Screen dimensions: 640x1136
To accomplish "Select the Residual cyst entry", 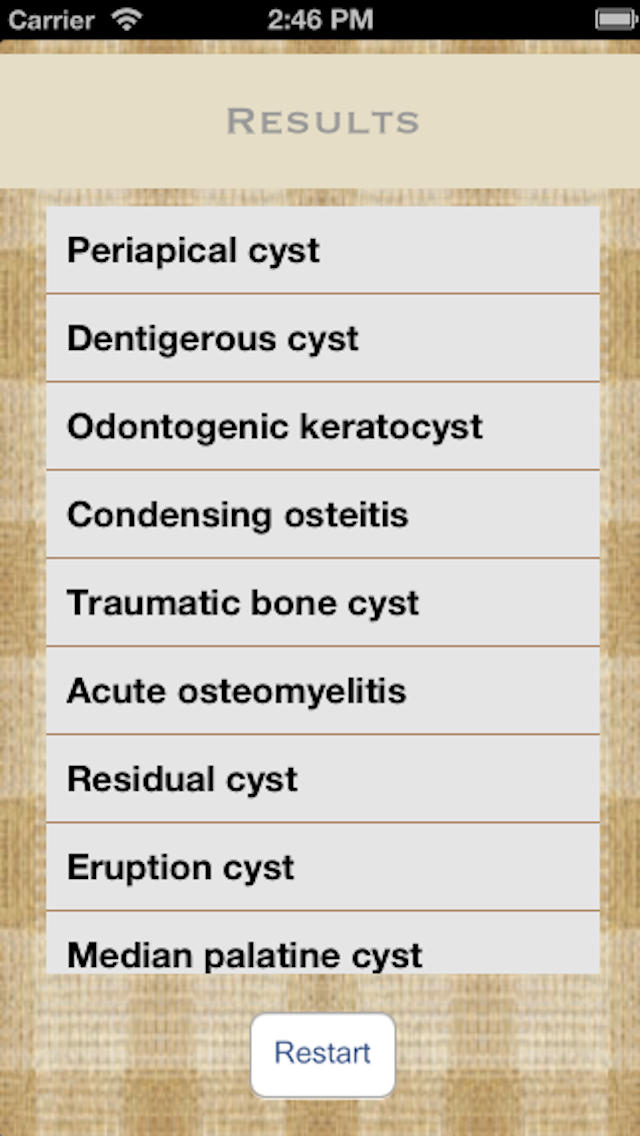I will (320, 778).
